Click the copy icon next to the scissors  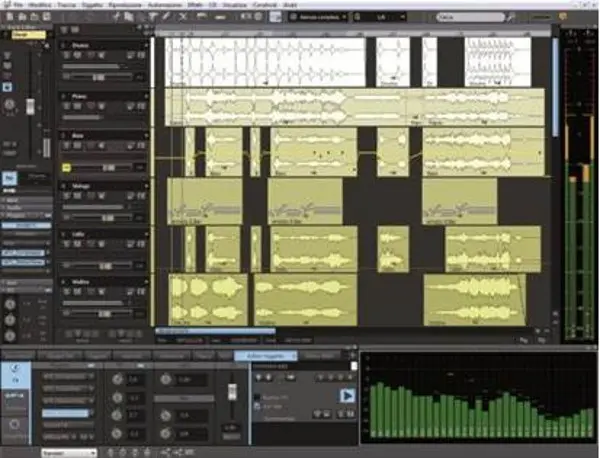pos(129,17)
